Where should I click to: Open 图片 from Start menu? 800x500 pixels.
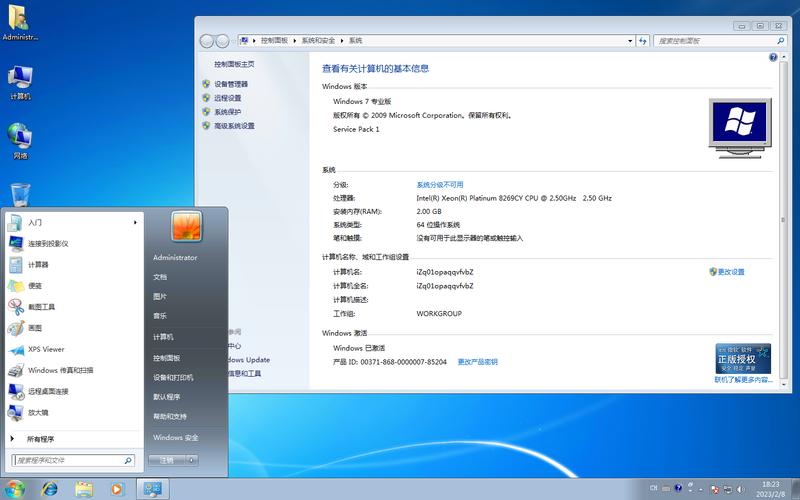click(160, 296)
